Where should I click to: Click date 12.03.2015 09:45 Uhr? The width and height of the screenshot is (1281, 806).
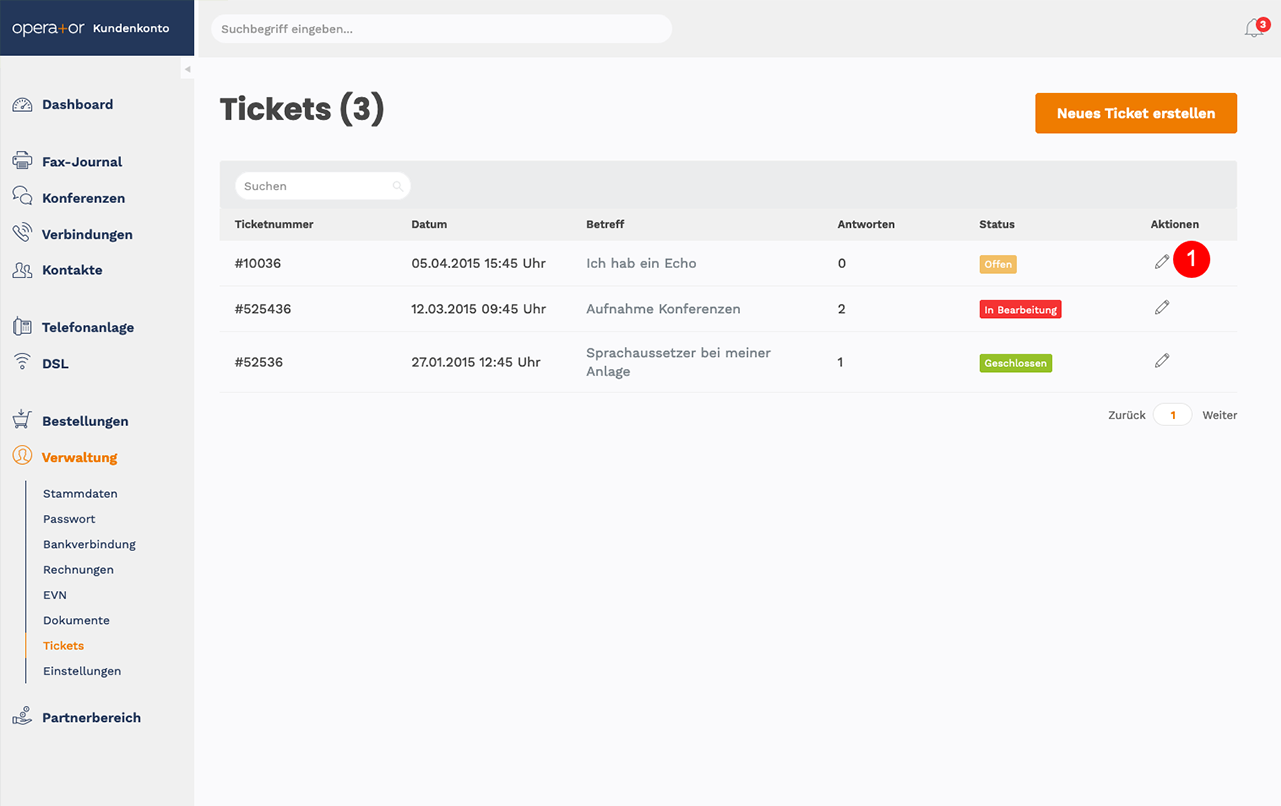pyautogui.click(x=478, y=309)
